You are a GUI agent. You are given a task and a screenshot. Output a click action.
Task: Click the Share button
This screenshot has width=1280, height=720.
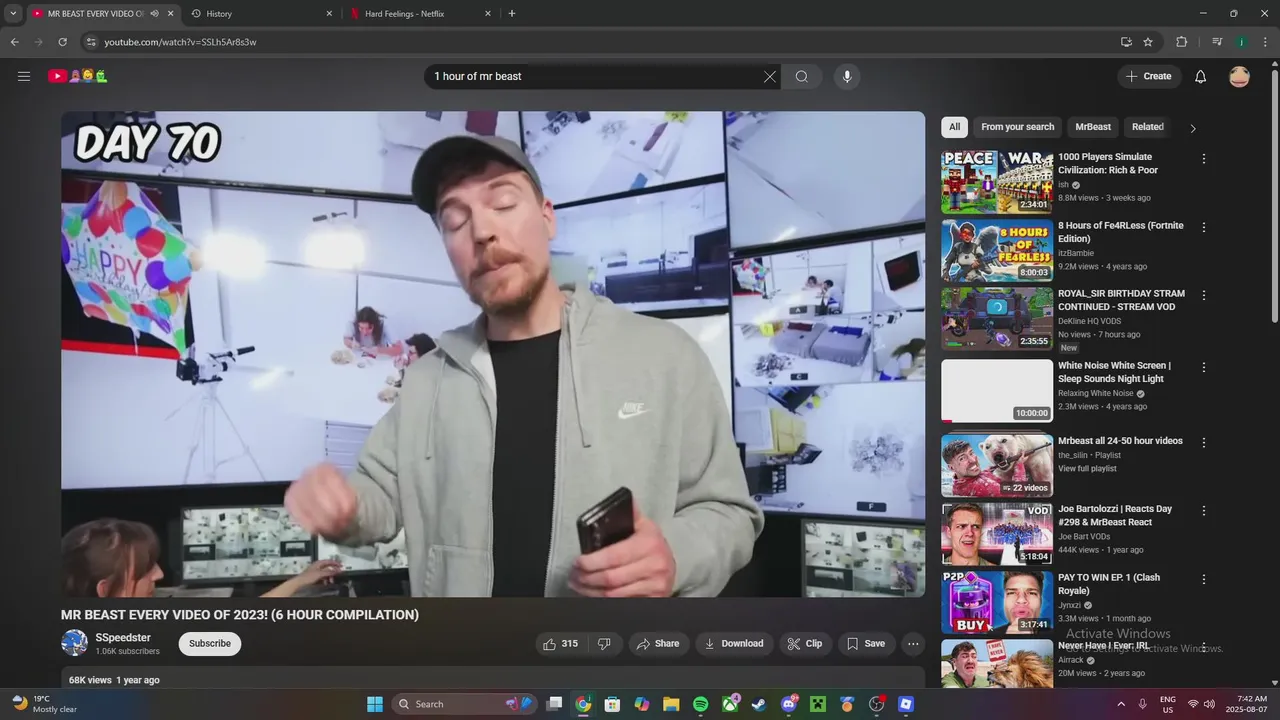[658, 644]
